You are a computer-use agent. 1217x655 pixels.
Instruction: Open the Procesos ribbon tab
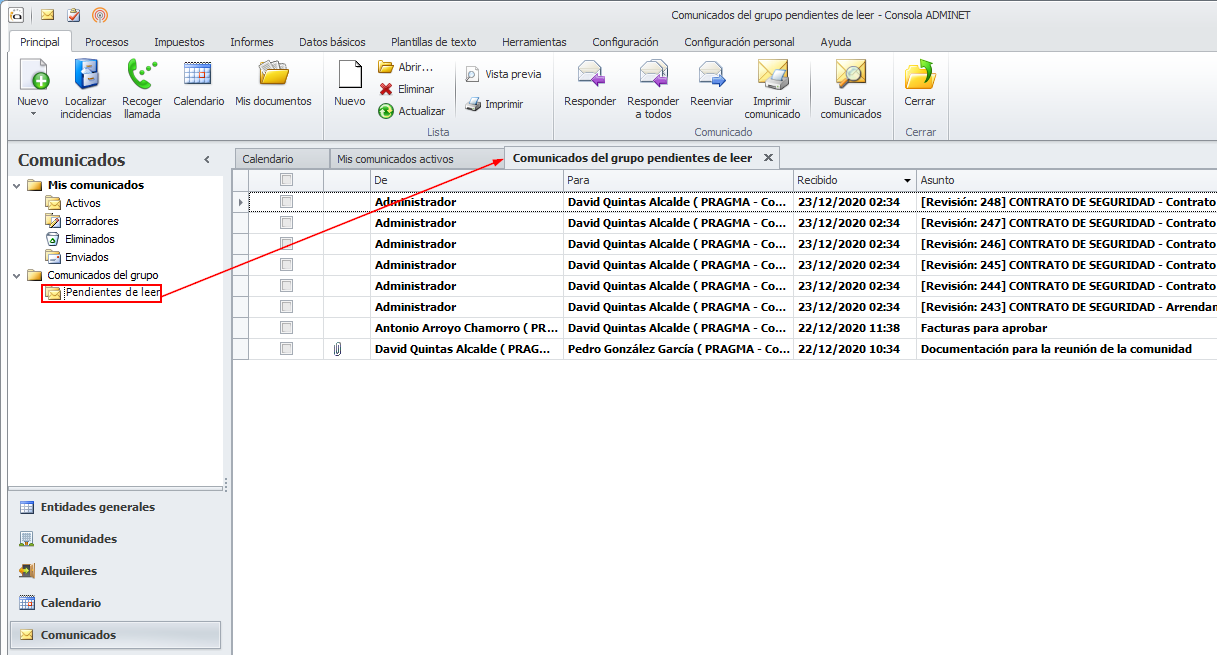click(x=106, y=42)
